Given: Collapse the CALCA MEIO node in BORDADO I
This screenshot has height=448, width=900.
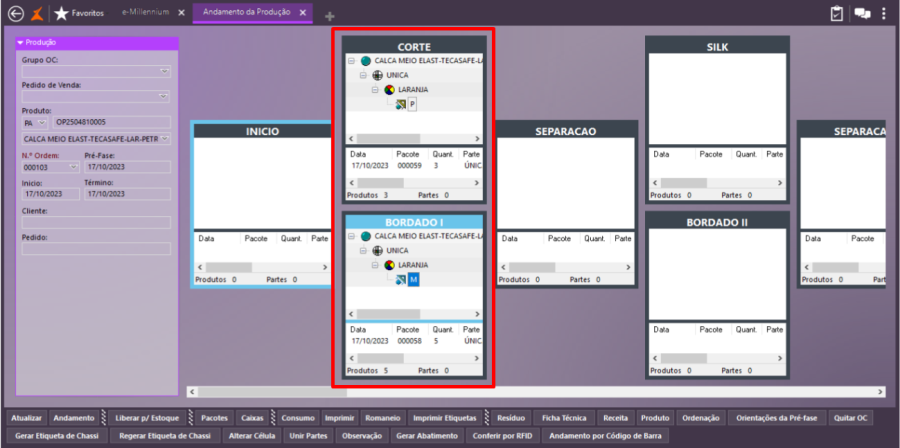Looking at the screenshot, I should (351, 236).
